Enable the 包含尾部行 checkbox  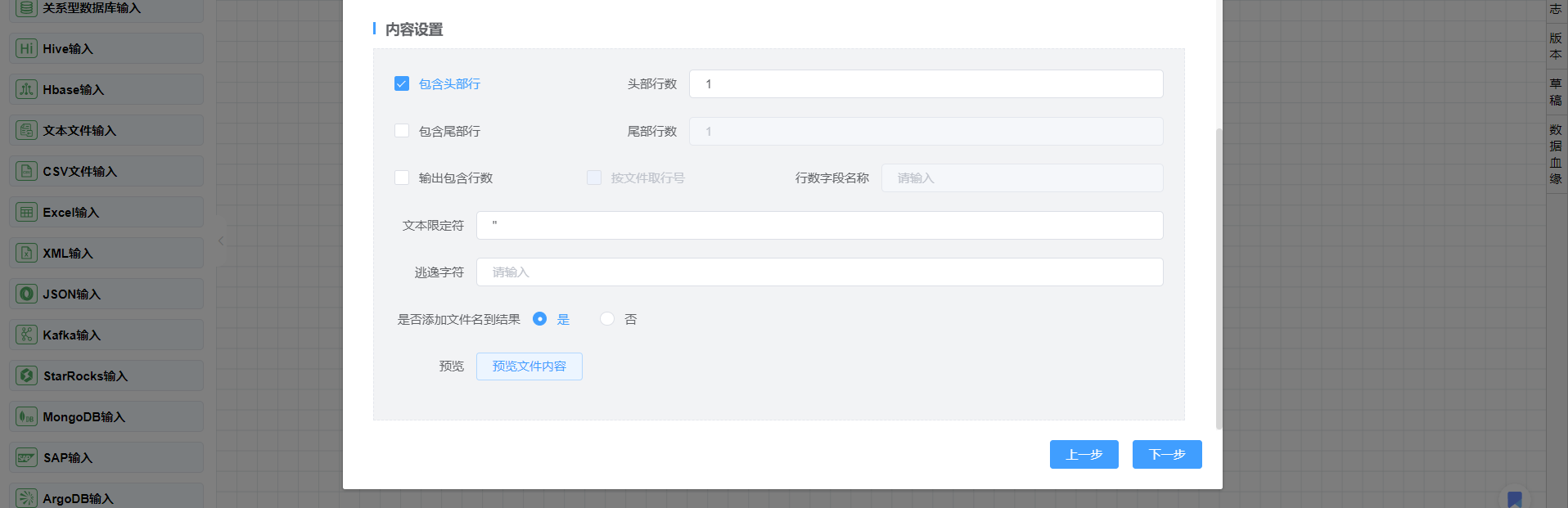402,131
